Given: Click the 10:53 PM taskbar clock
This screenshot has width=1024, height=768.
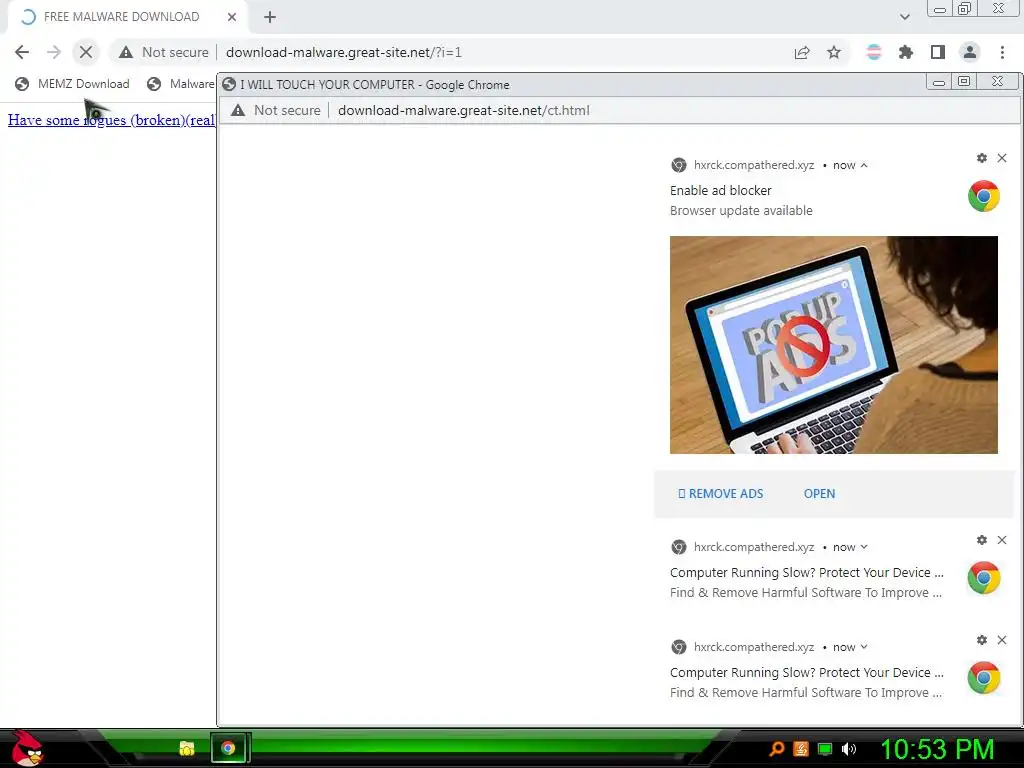Looking at the screenshot, I should [937, 750].
